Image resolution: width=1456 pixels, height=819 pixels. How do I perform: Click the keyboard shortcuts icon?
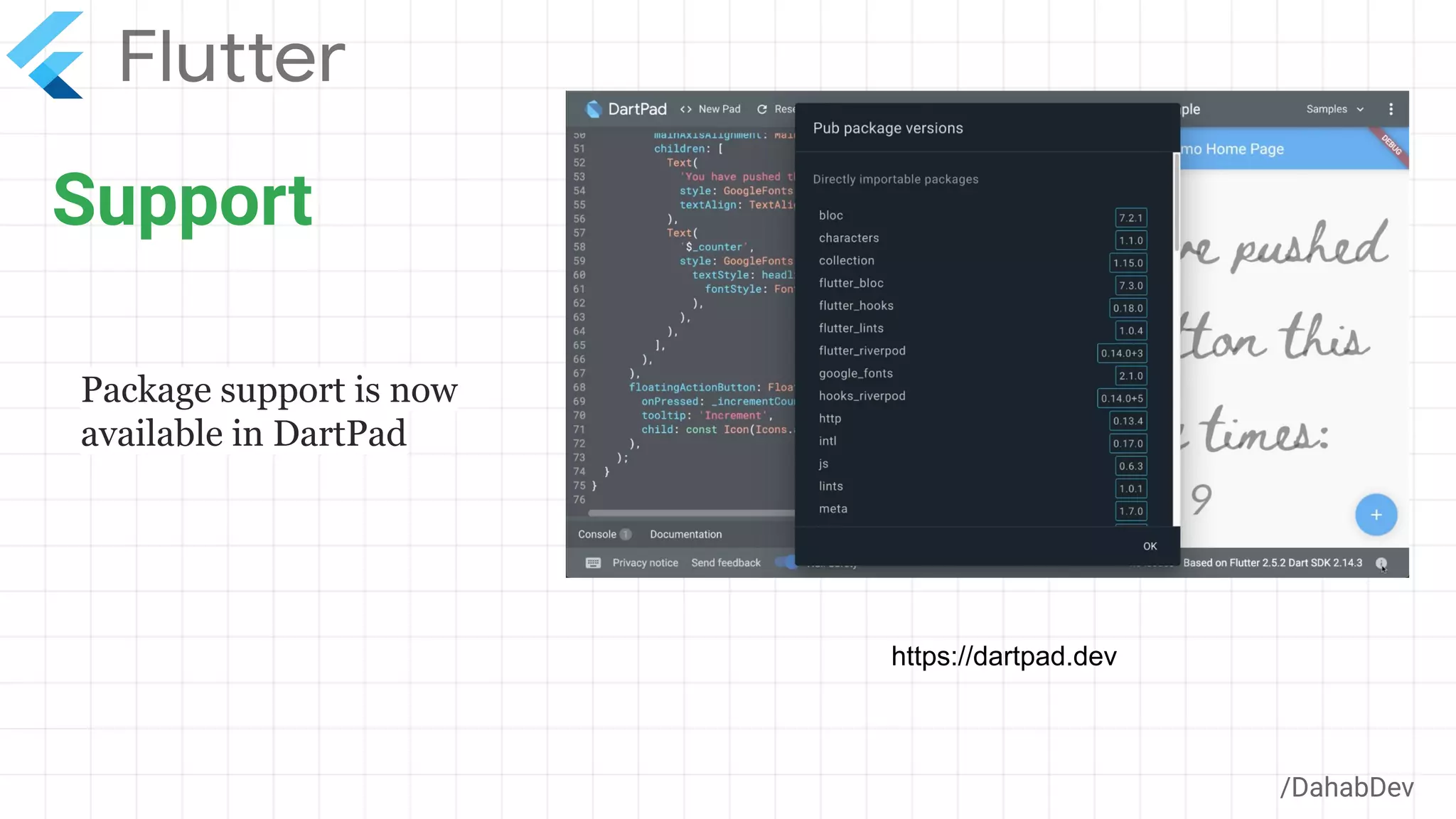pyautogui.click(x=593, y=563)
